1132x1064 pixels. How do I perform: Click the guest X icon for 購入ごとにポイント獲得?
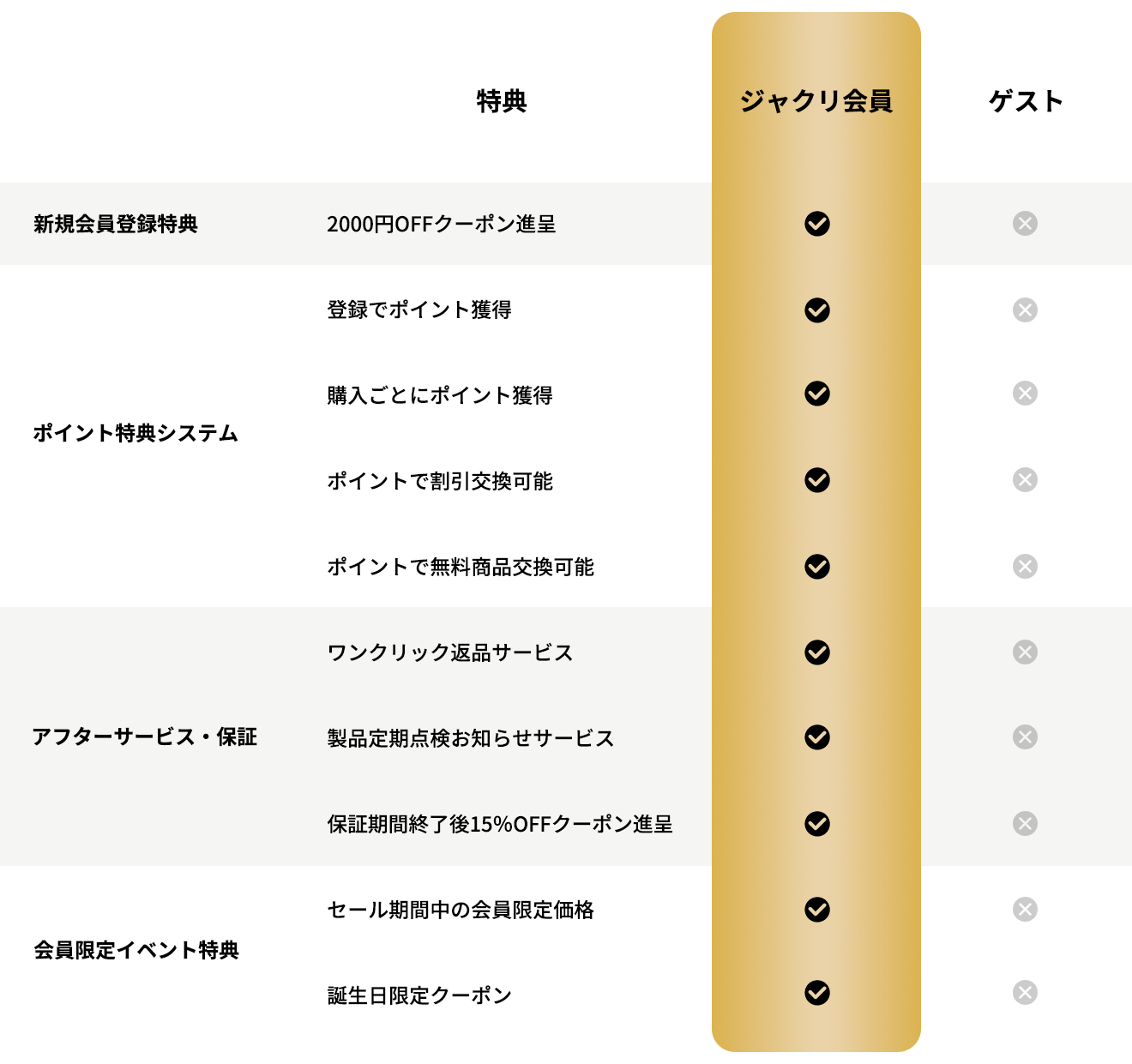pyautogui.click(x=1025, y=394)
